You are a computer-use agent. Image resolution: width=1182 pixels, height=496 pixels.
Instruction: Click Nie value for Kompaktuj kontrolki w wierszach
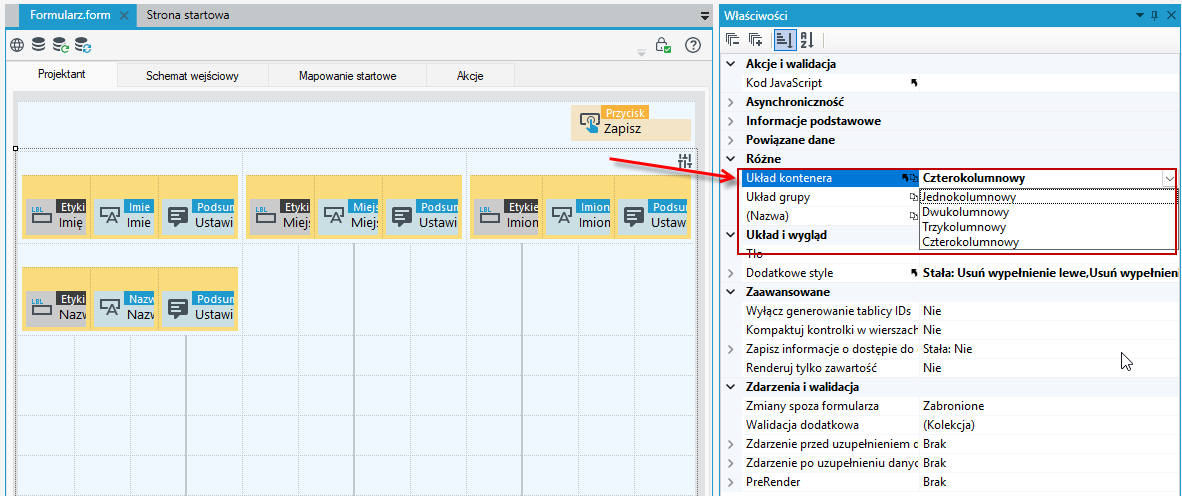point(932,329)
